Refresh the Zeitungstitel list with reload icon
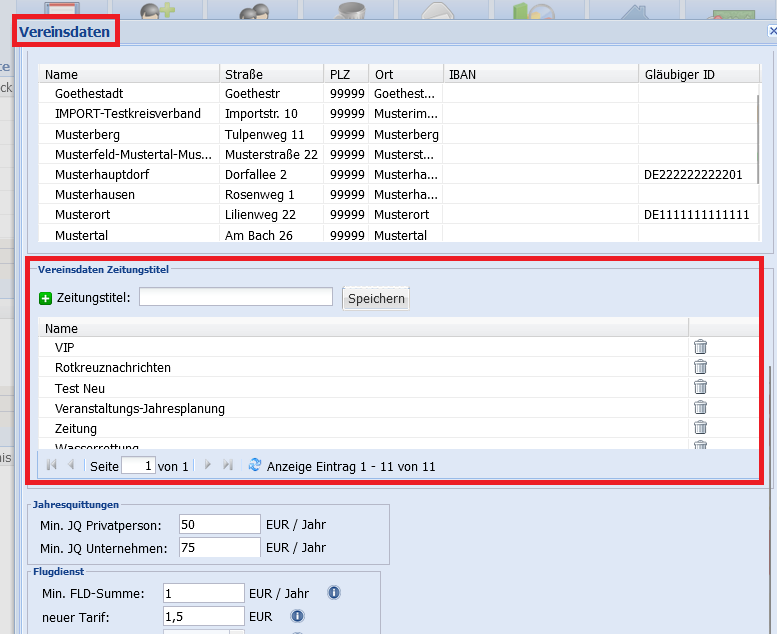This screenshot has height=634, width=777. (255, 465)
